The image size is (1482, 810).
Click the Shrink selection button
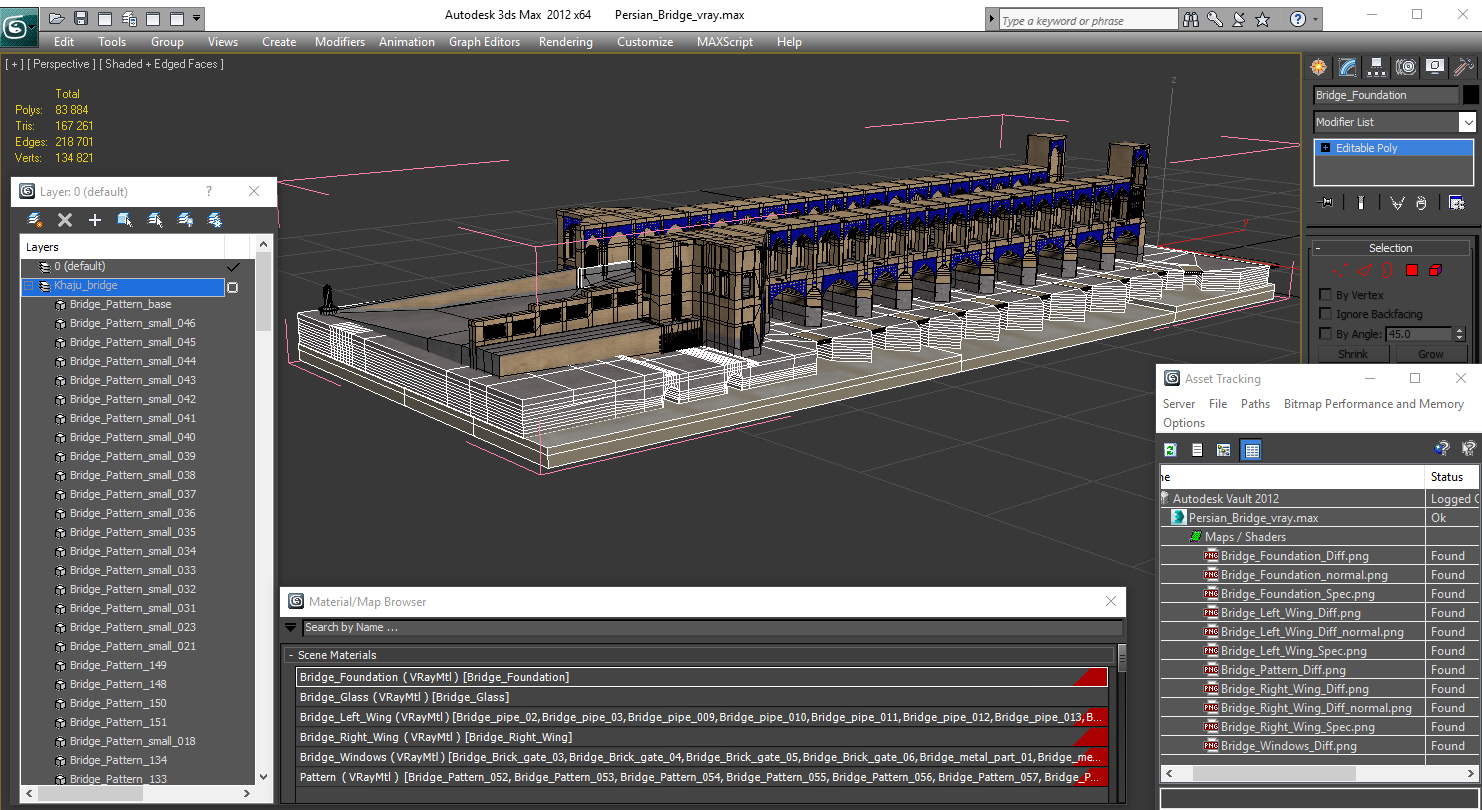click(1352, 354)
